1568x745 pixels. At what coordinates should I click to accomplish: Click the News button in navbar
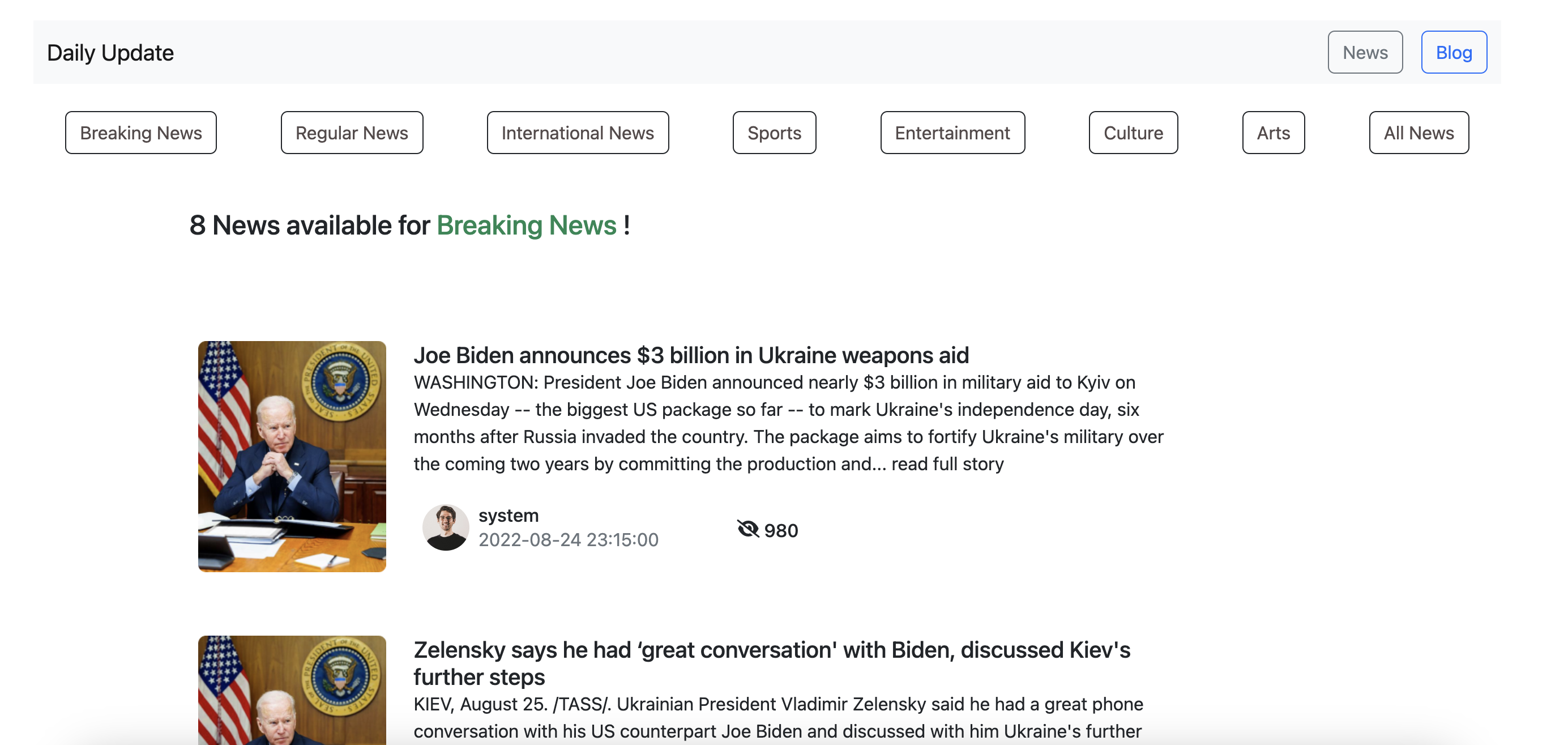click(x=1365, y=52)
